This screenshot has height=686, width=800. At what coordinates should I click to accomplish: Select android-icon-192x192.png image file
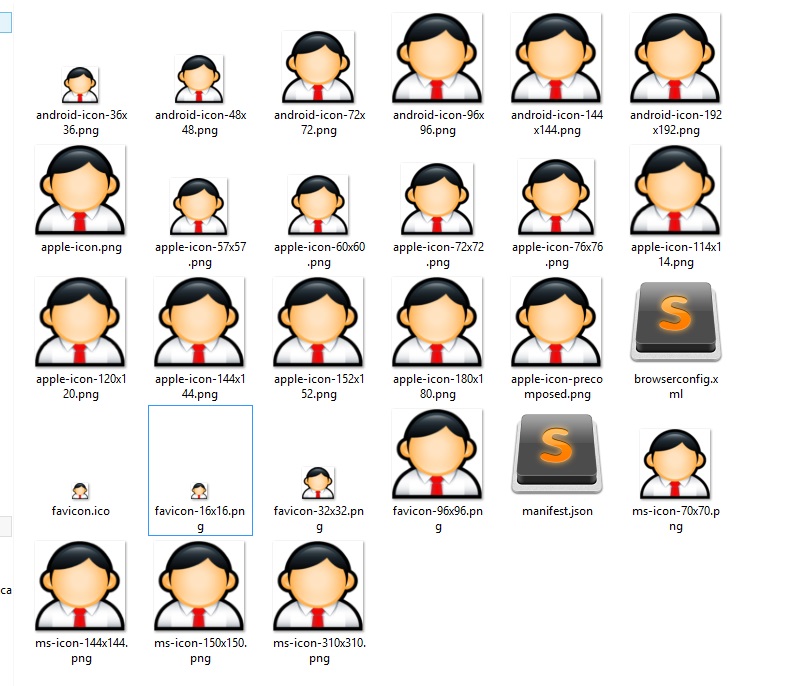675,60
